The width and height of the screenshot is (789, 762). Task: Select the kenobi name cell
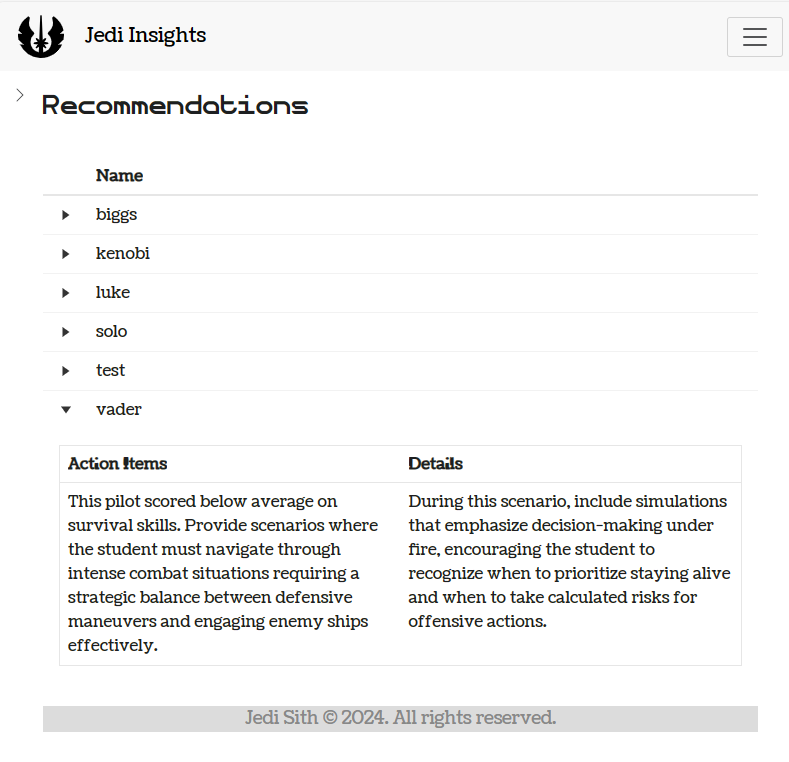(x=123, y=254)
